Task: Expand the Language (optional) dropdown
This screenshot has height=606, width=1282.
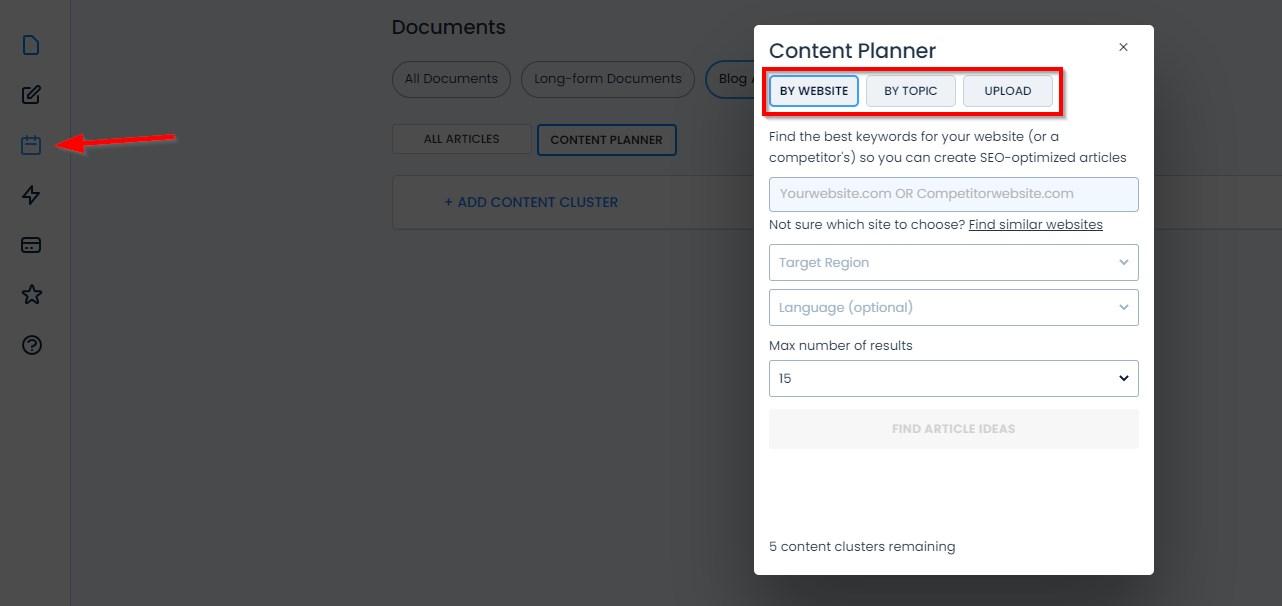Action: click(953, 307)
